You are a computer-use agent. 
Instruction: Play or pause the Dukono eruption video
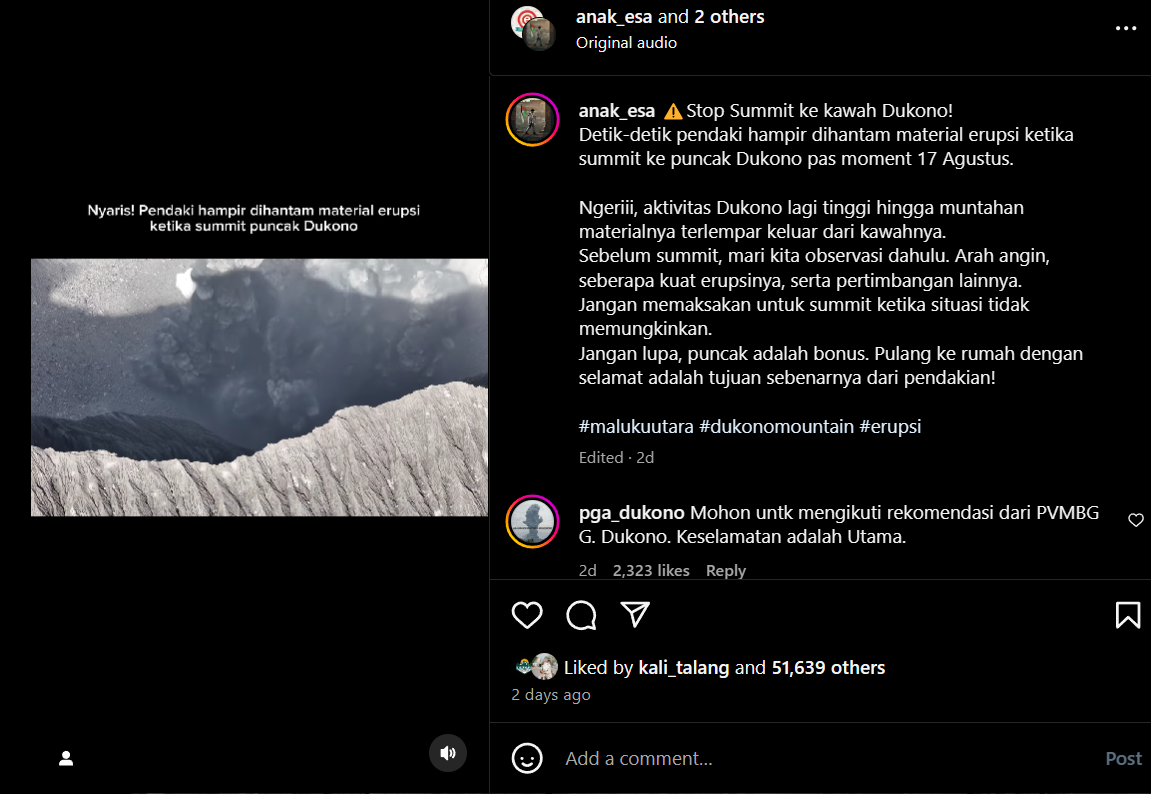[259, 387]
